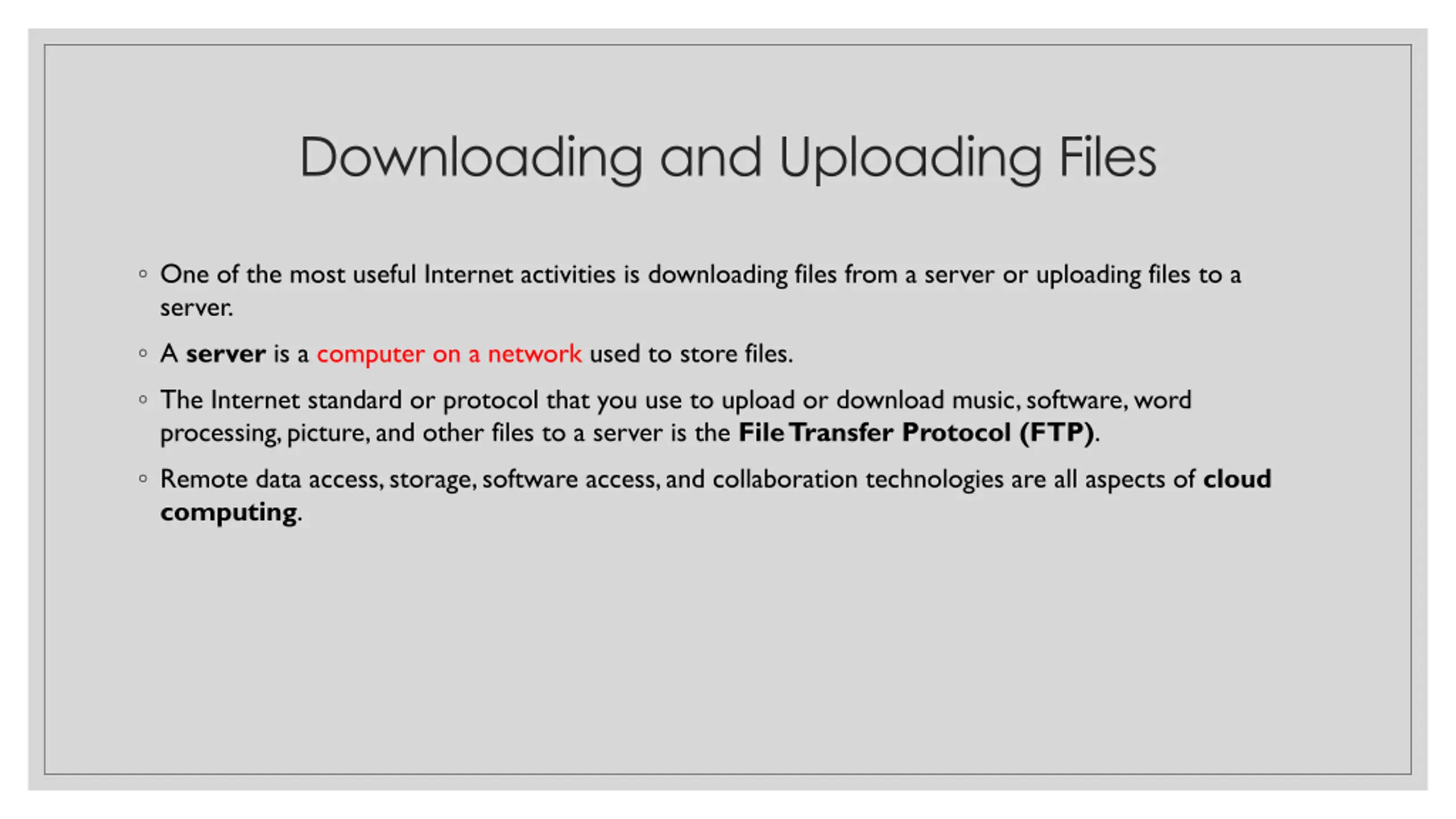Click the word Downloading in the title

(471, 159)
